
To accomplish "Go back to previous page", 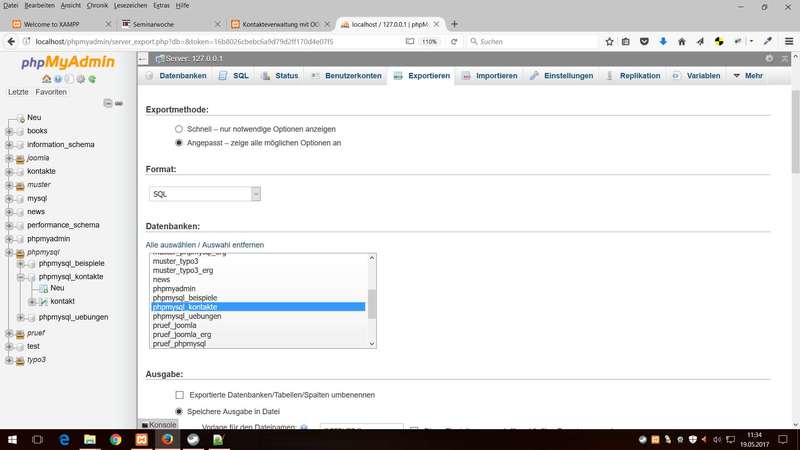I will (x=11, y=41).
